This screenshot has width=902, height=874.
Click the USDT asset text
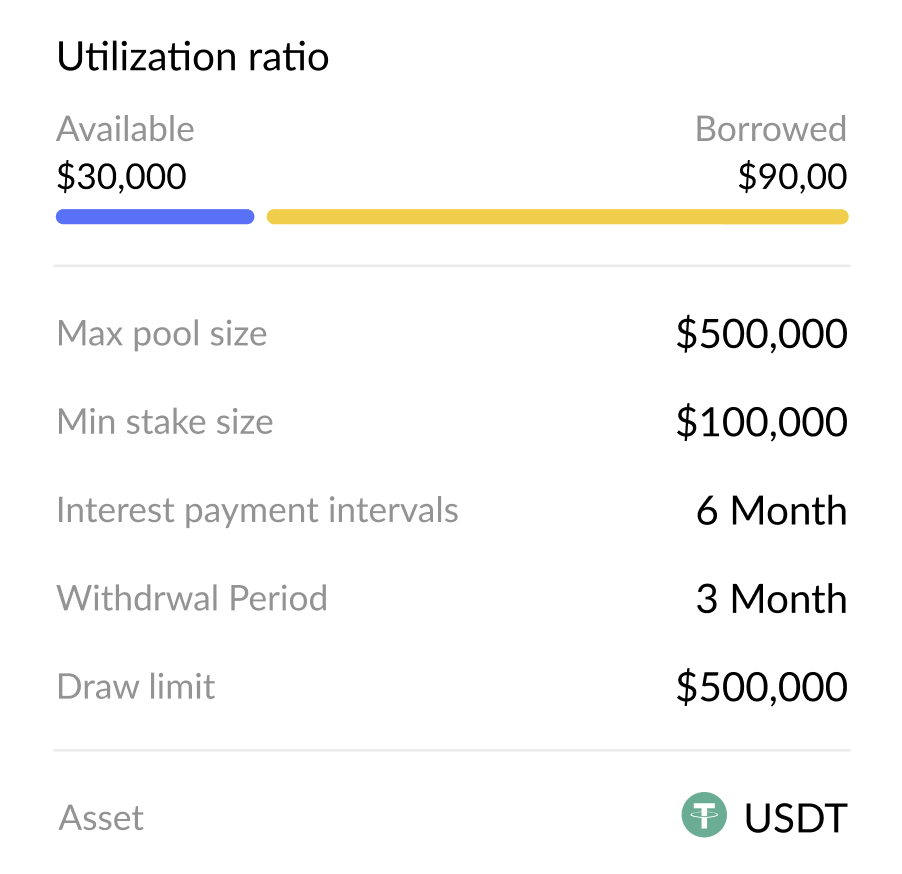click(795, 818)
